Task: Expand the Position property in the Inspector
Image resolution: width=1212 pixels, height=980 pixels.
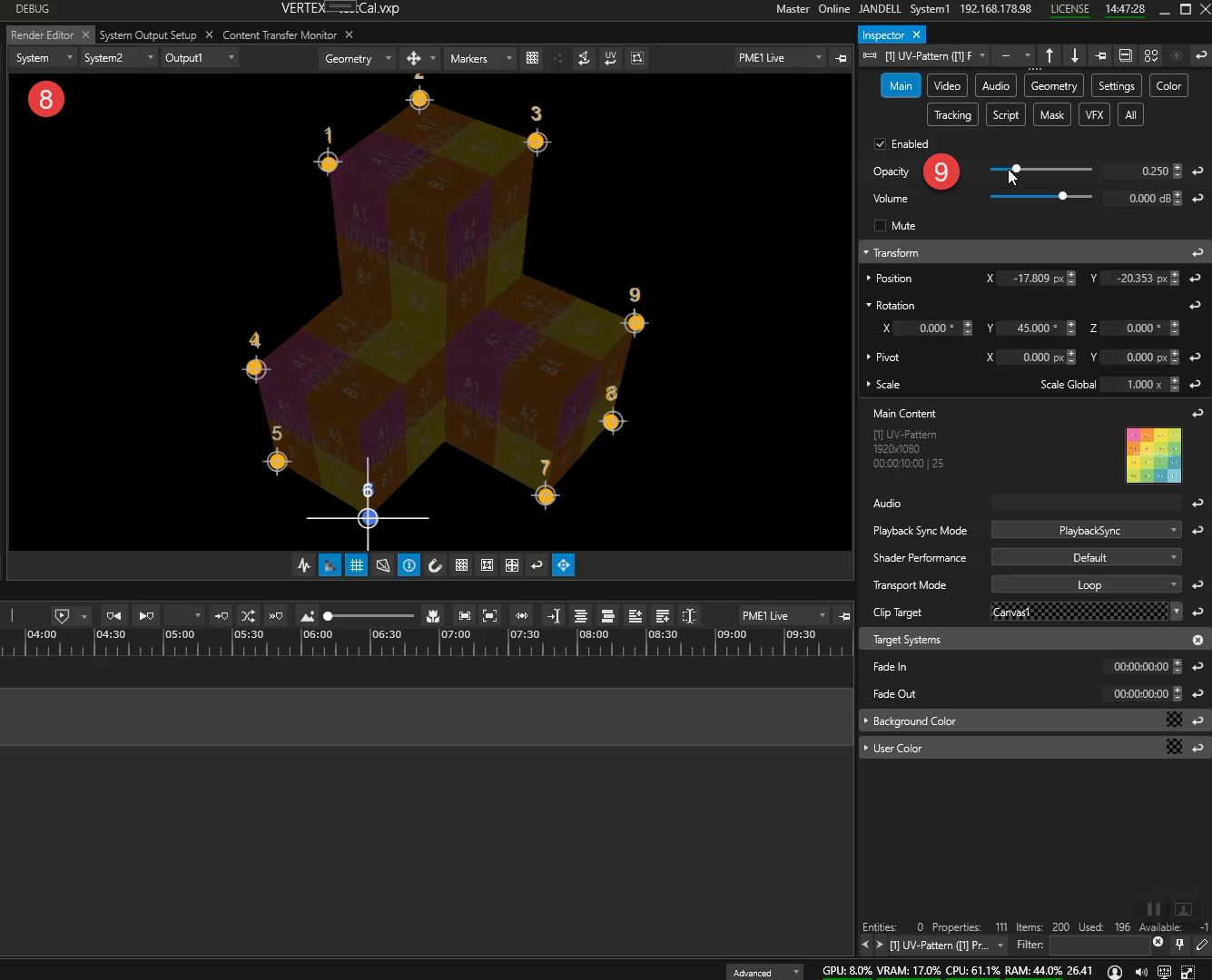Action: (869, 278)
